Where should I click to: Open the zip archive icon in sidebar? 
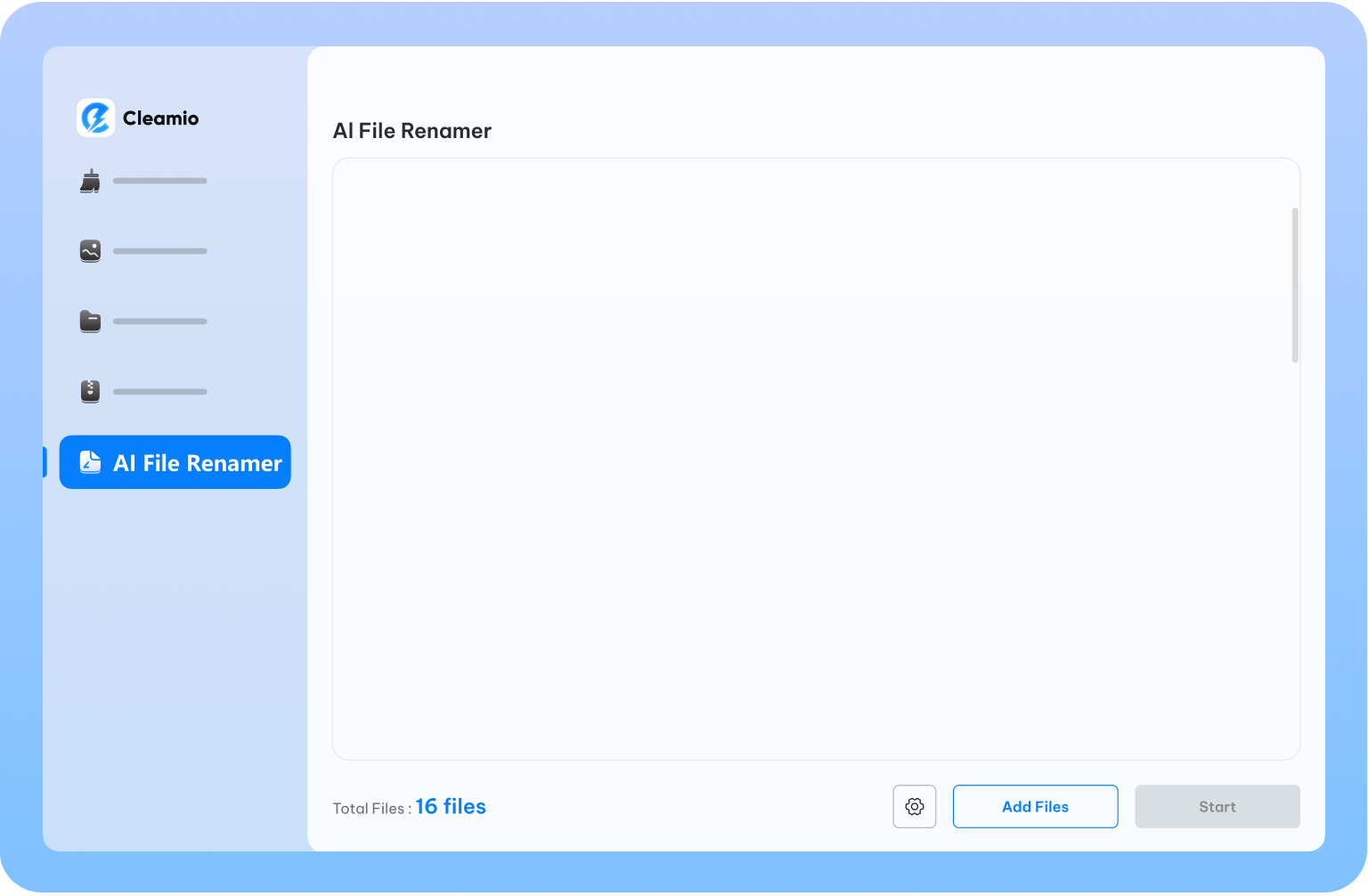coord(90,391)
